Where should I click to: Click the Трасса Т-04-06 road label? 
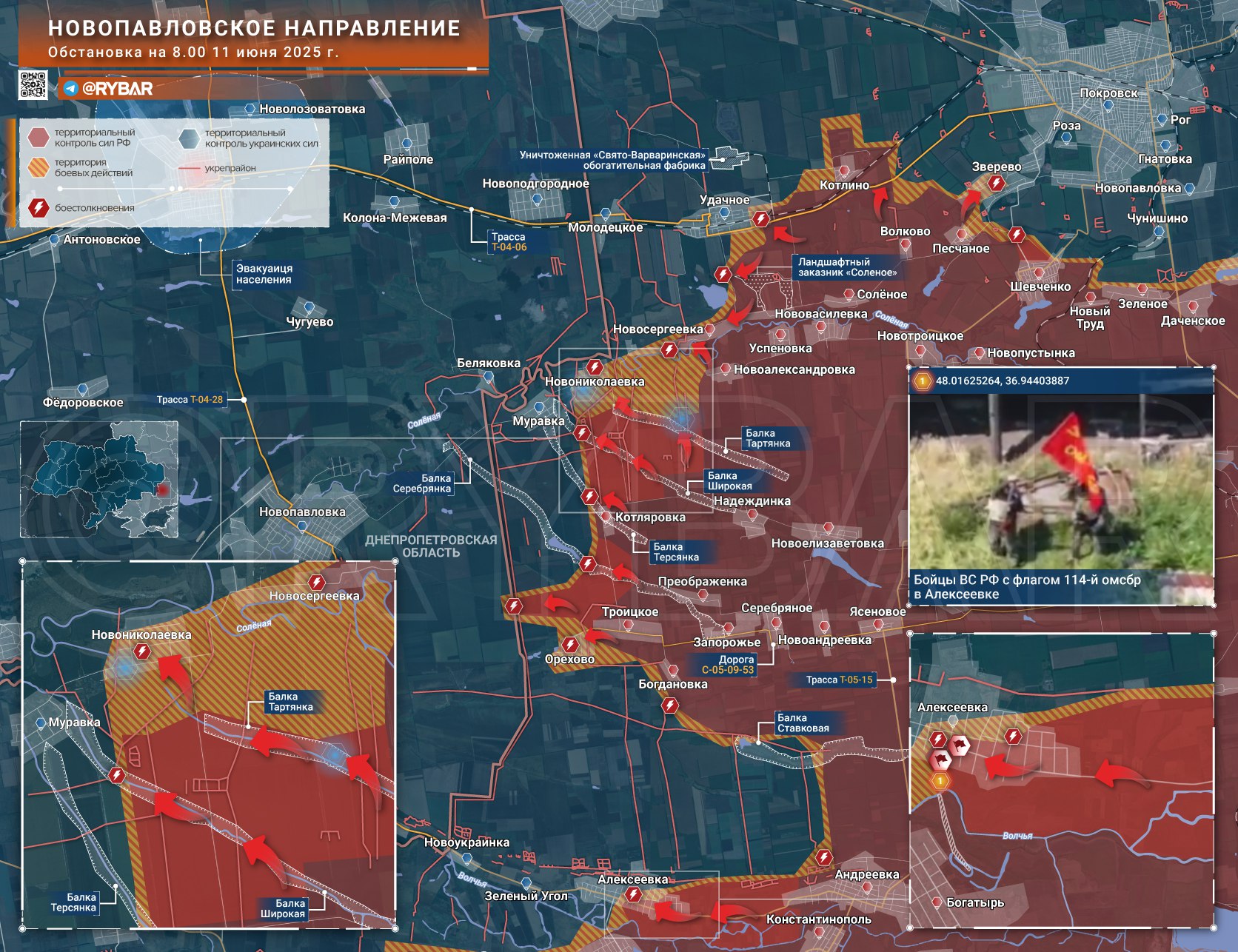point(509,242)
